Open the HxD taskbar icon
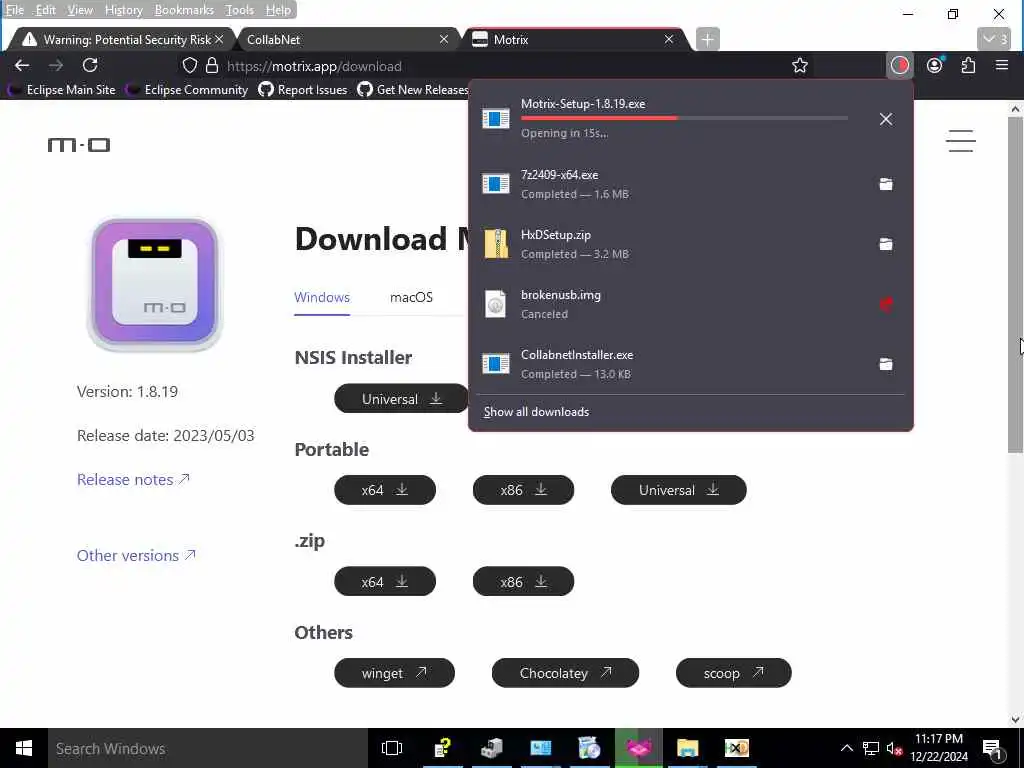Viewport: 1024px width, 768px height. (737, 748)
